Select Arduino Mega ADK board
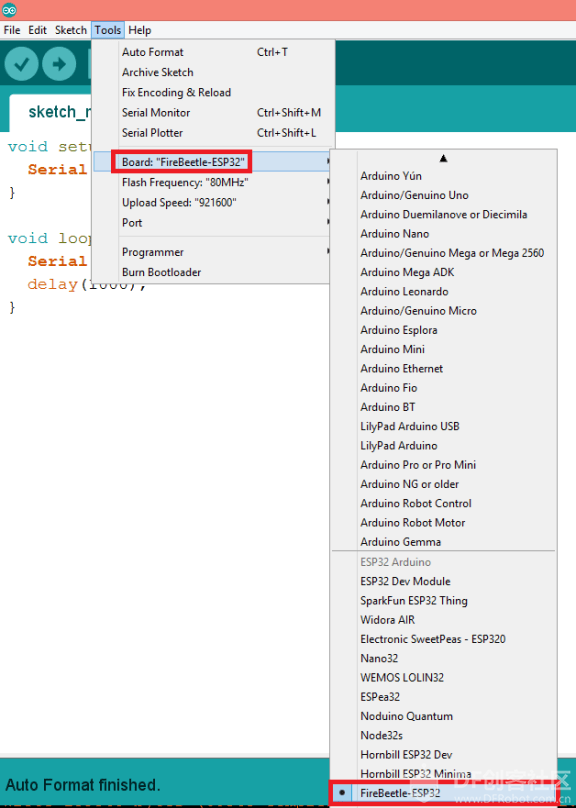 (x=443, y=272)
